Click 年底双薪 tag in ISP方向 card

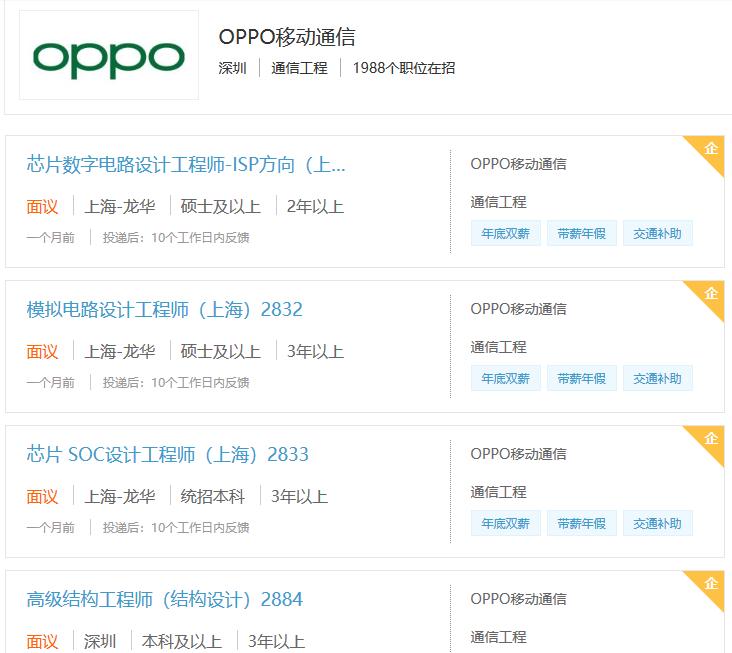click(x=506, y=233)
